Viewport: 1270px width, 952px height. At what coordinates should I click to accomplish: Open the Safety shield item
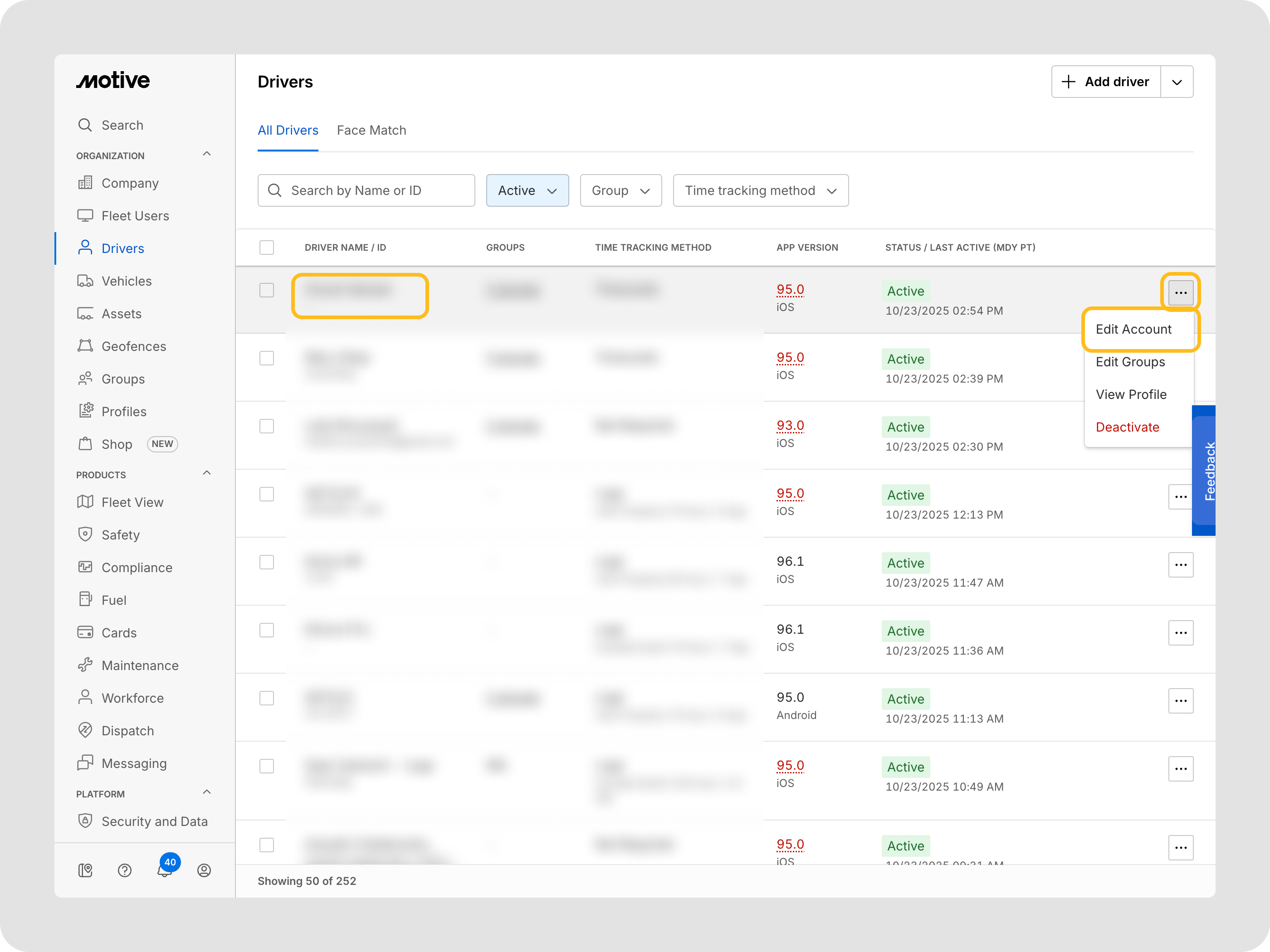pos(120,535)
